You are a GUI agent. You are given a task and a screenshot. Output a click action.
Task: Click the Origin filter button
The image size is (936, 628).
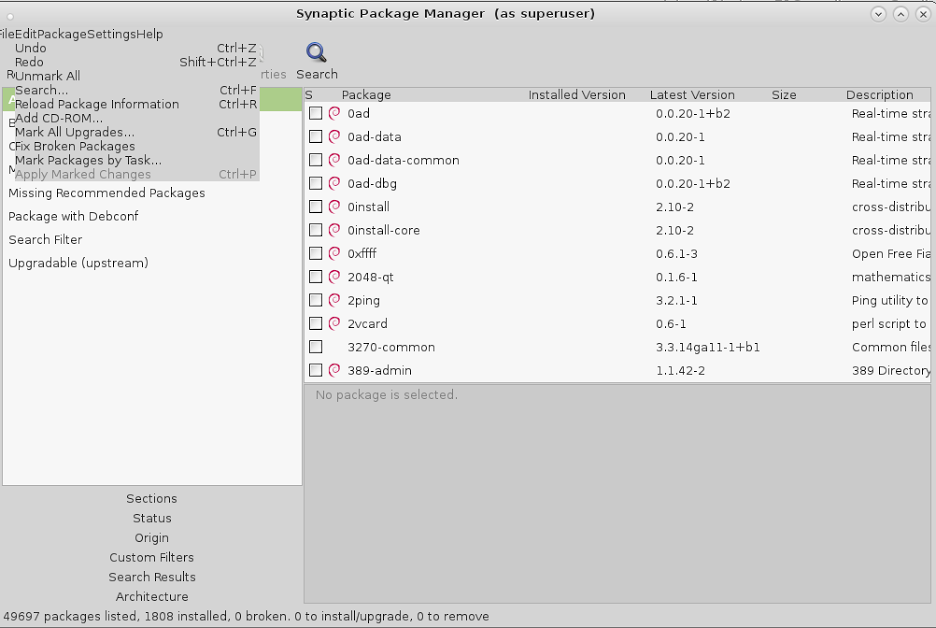click(152, 538)
